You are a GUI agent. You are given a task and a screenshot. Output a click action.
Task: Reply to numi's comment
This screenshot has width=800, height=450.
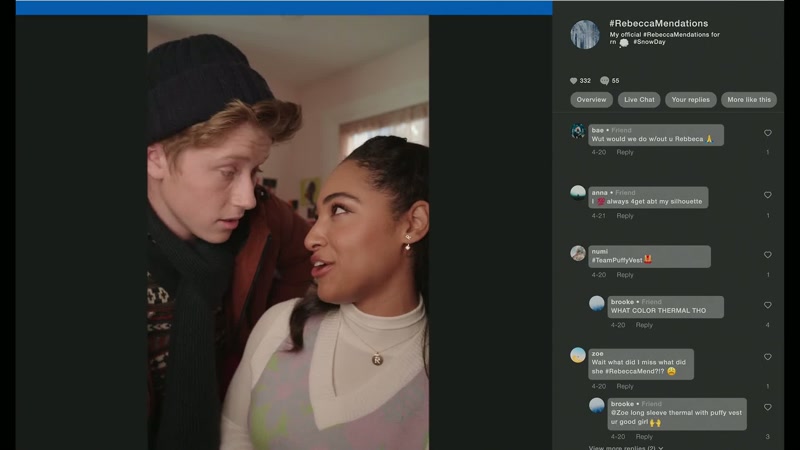click(x=625, y=275)
